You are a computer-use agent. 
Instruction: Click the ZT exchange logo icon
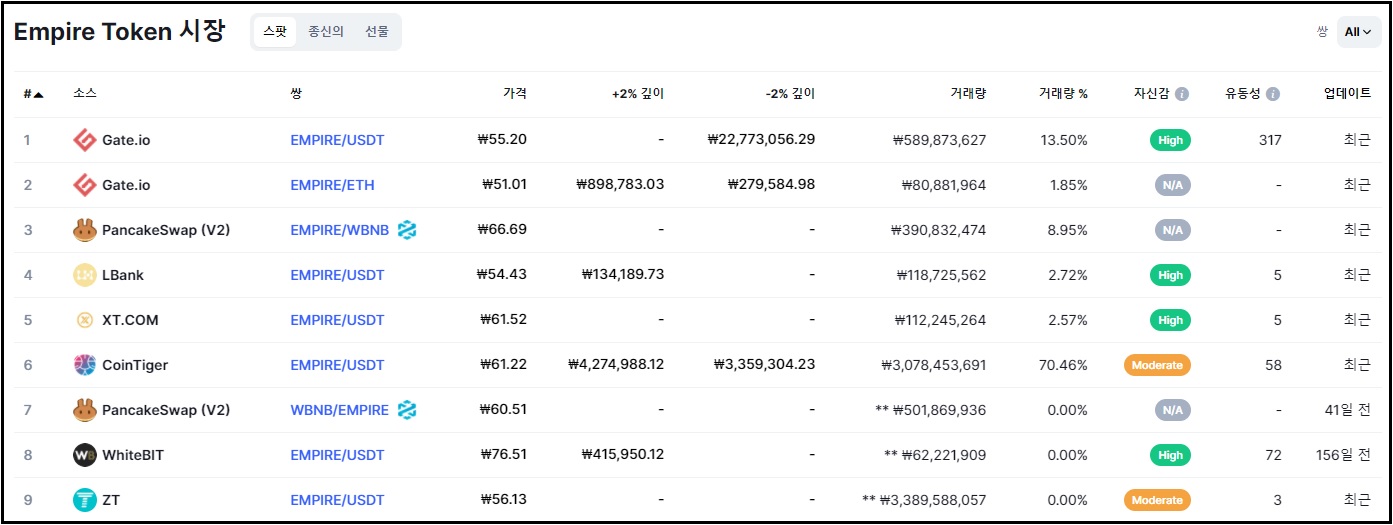pyautogui.click(x=85, y=500)
